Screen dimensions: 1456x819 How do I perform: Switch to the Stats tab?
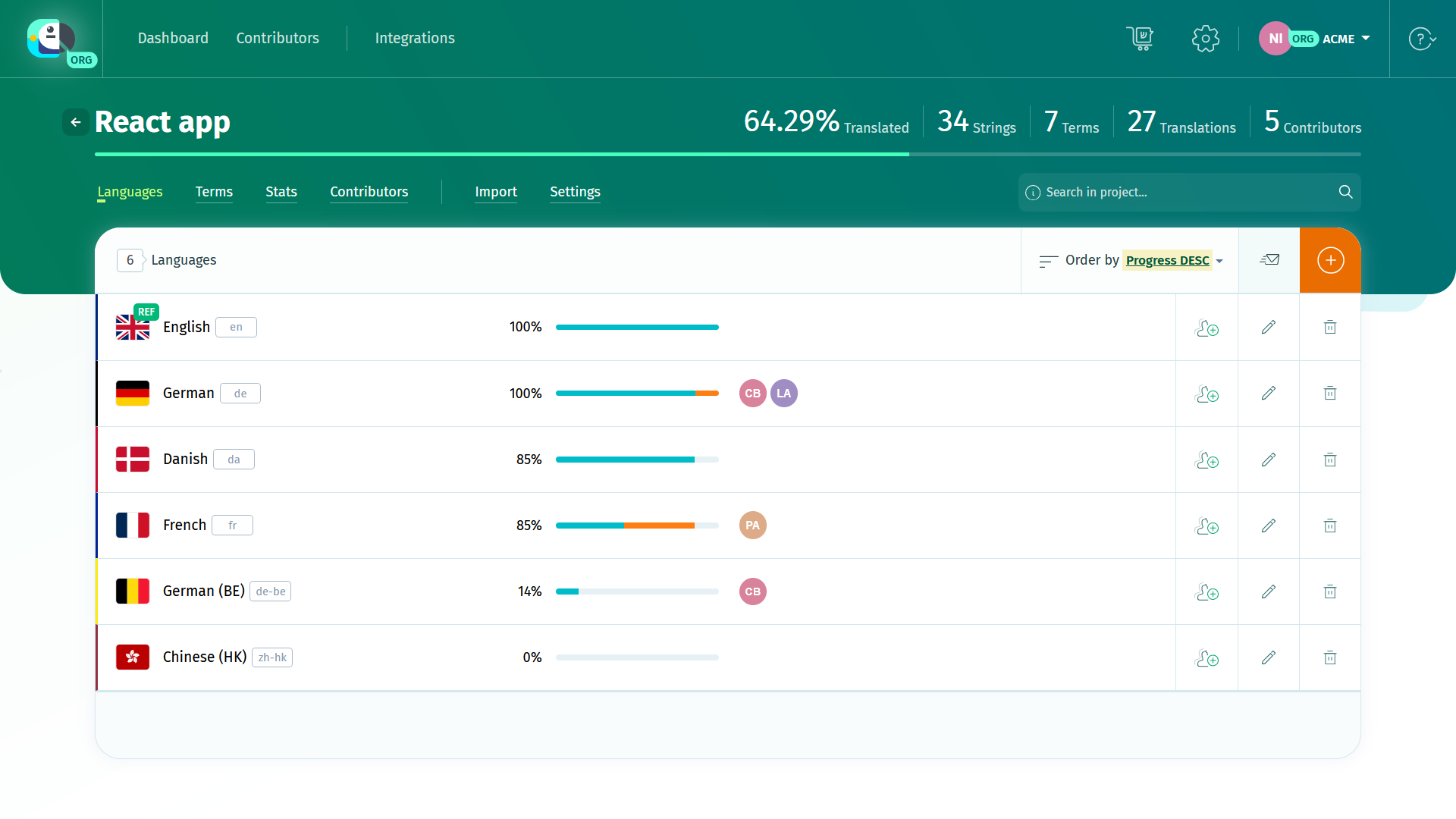281,192
